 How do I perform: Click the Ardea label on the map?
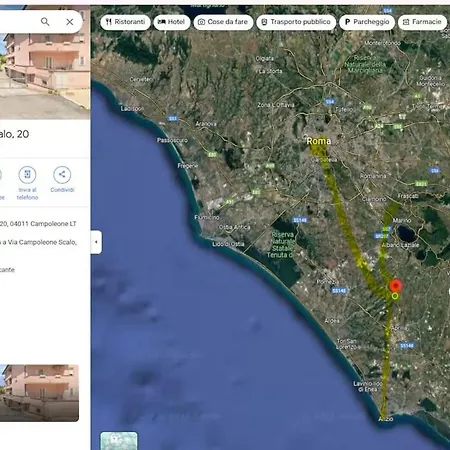[x=332, y=321]
